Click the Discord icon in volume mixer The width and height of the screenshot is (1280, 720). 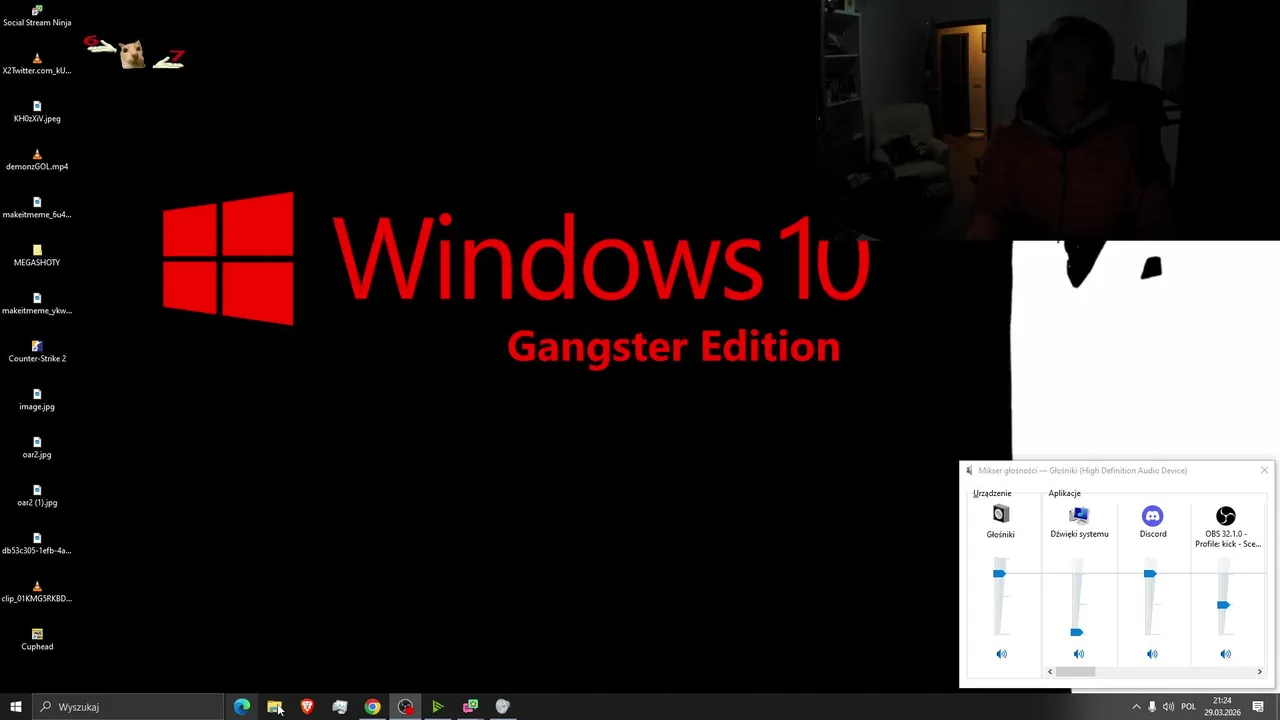pos(1152,516)
